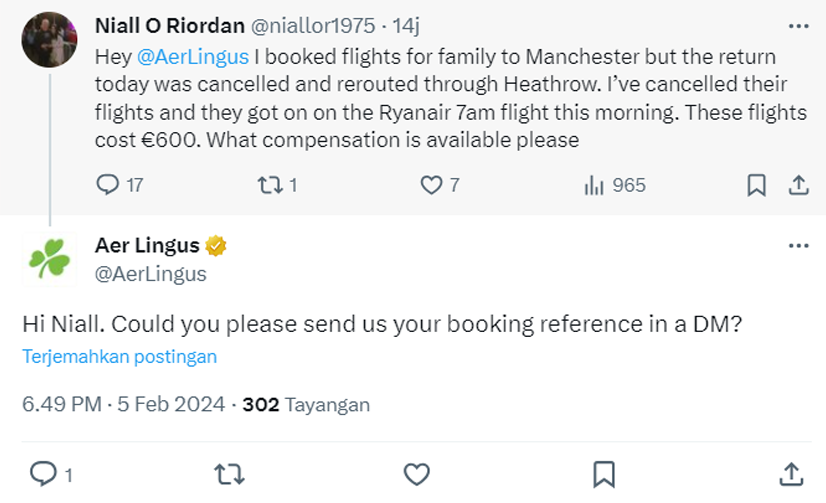Share Niall O Riordan's tweet

799,185
